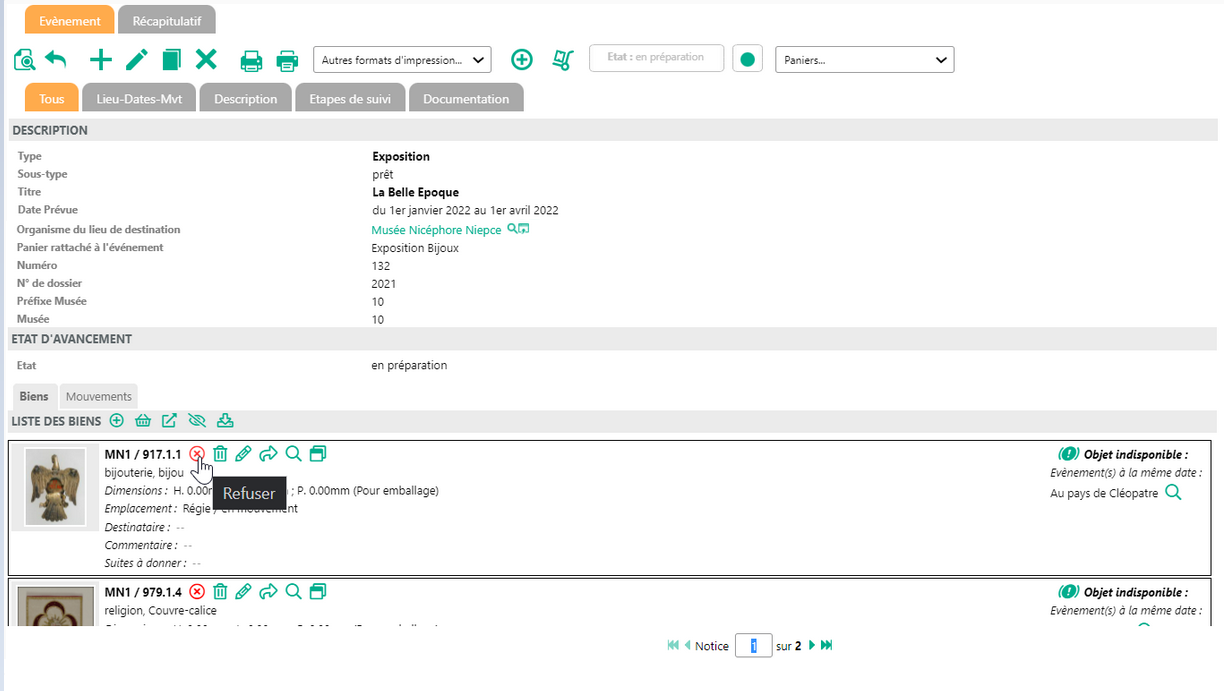
Task: Refuse item MN1 / 917.1.1 with the red X
Action: pos(197,454)
